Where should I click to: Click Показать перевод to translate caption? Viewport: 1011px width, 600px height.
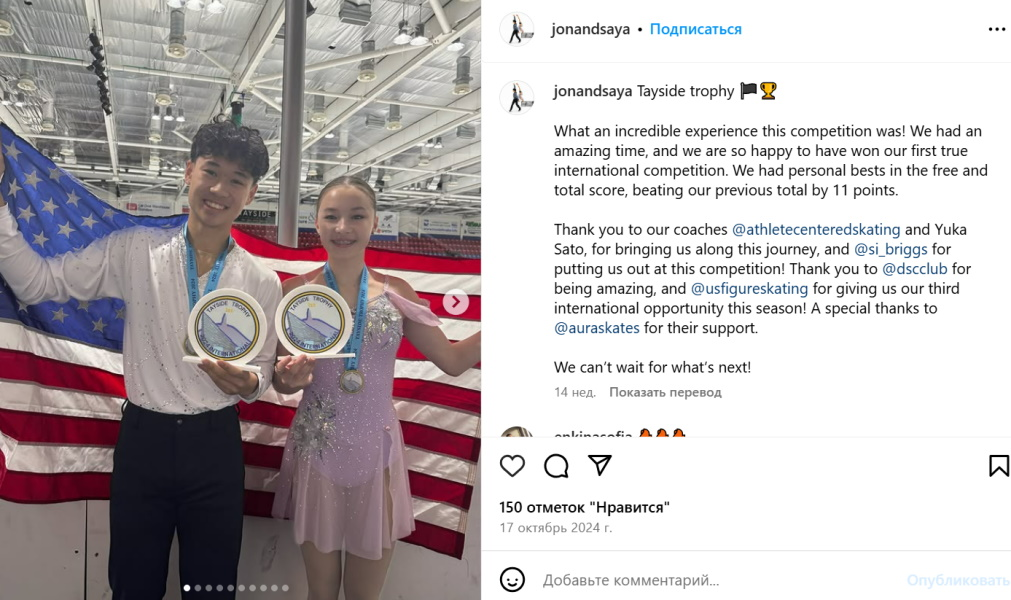point(665,392)
